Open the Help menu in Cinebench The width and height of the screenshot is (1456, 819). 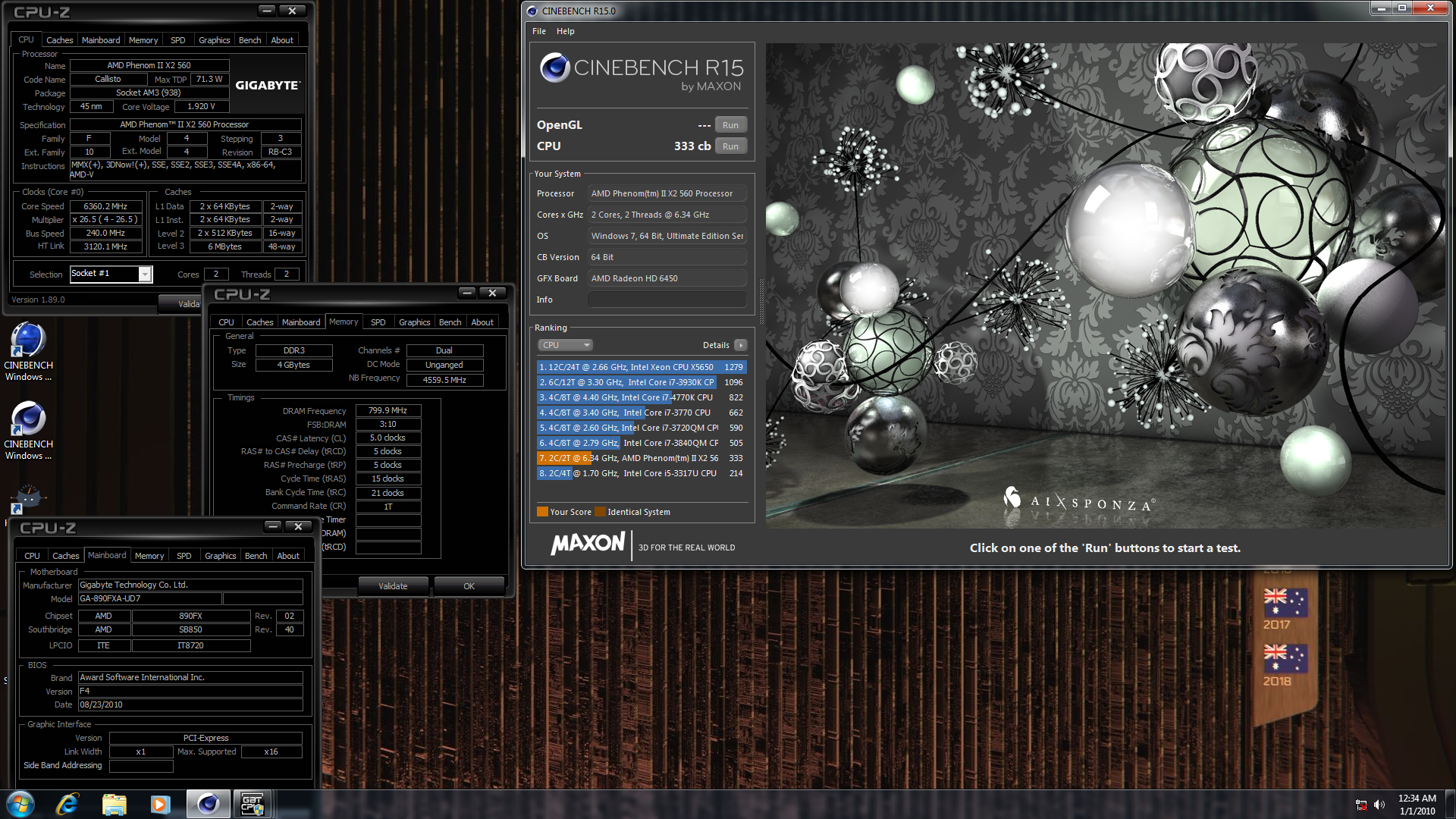565,31
